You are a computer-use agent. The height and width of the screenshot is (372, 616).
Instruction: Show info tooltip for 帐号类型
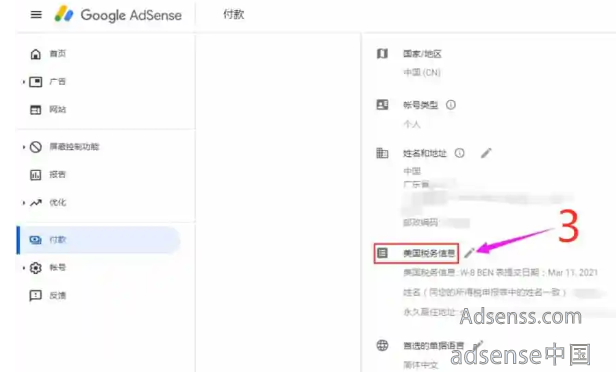click(x=451, y=105)
